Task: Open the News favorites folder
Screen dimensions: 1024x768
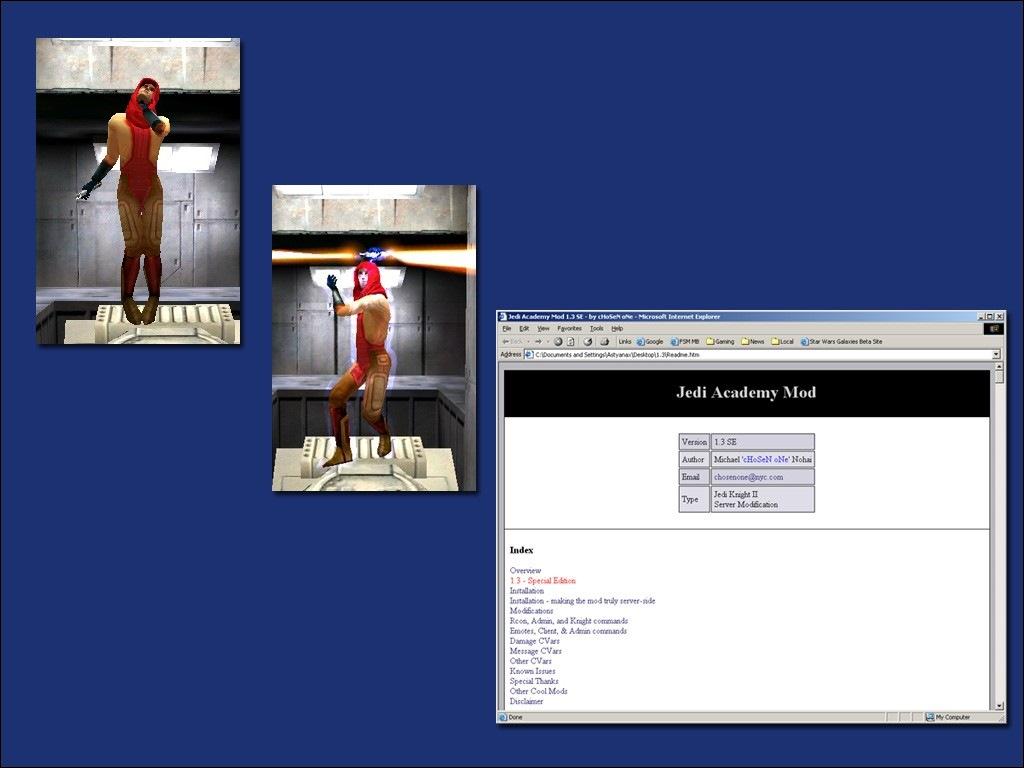Action: coord(752,342)
